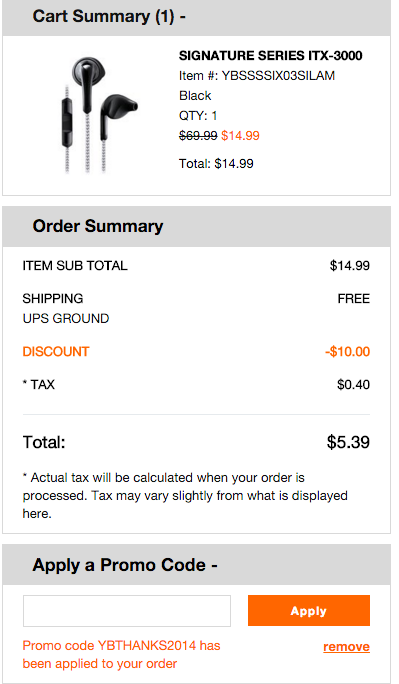
Task: Collapse the Cart Summary section header
Action: tap(196, 18)
